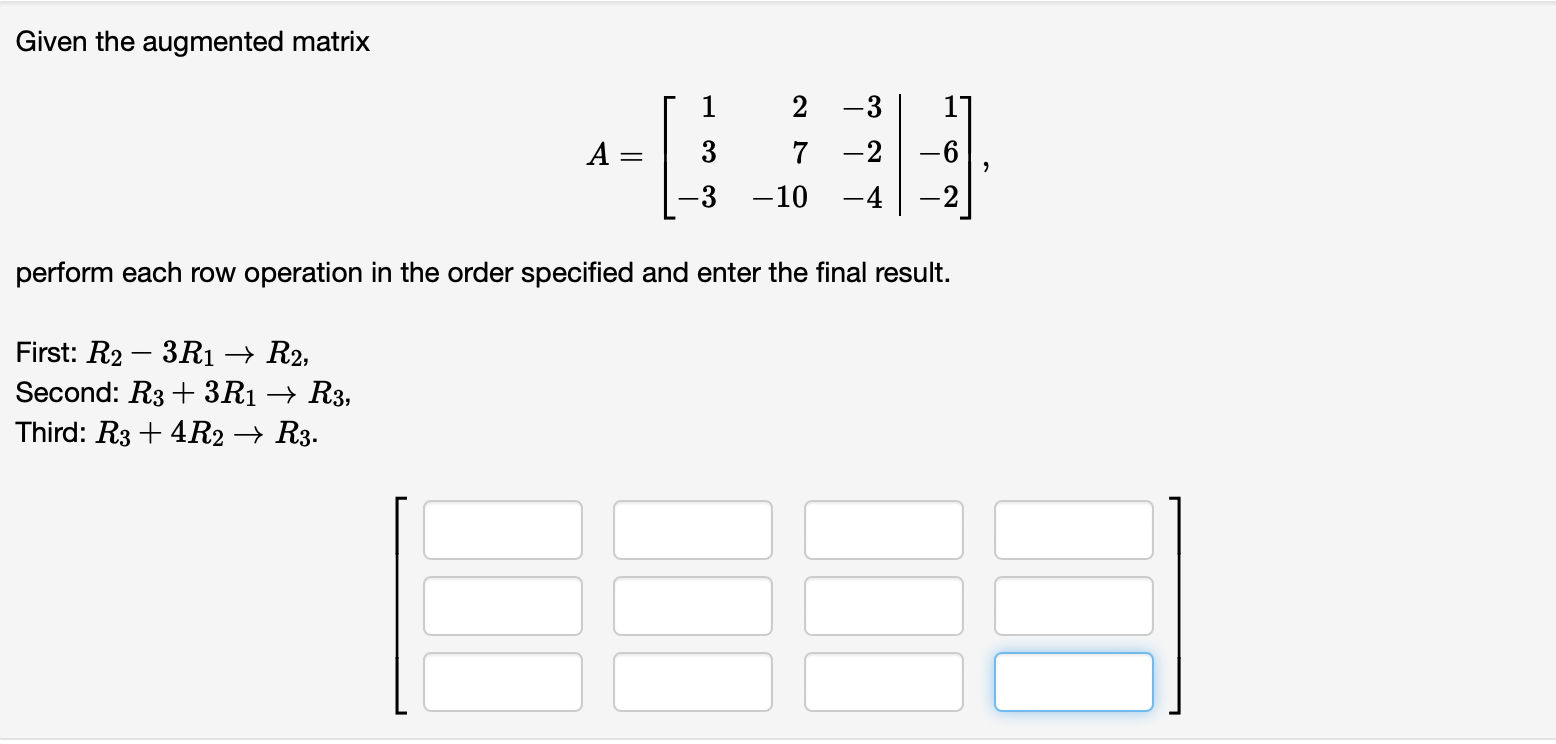Select the second row operation text
1556x744 pixels.
(x=185, y=392)
